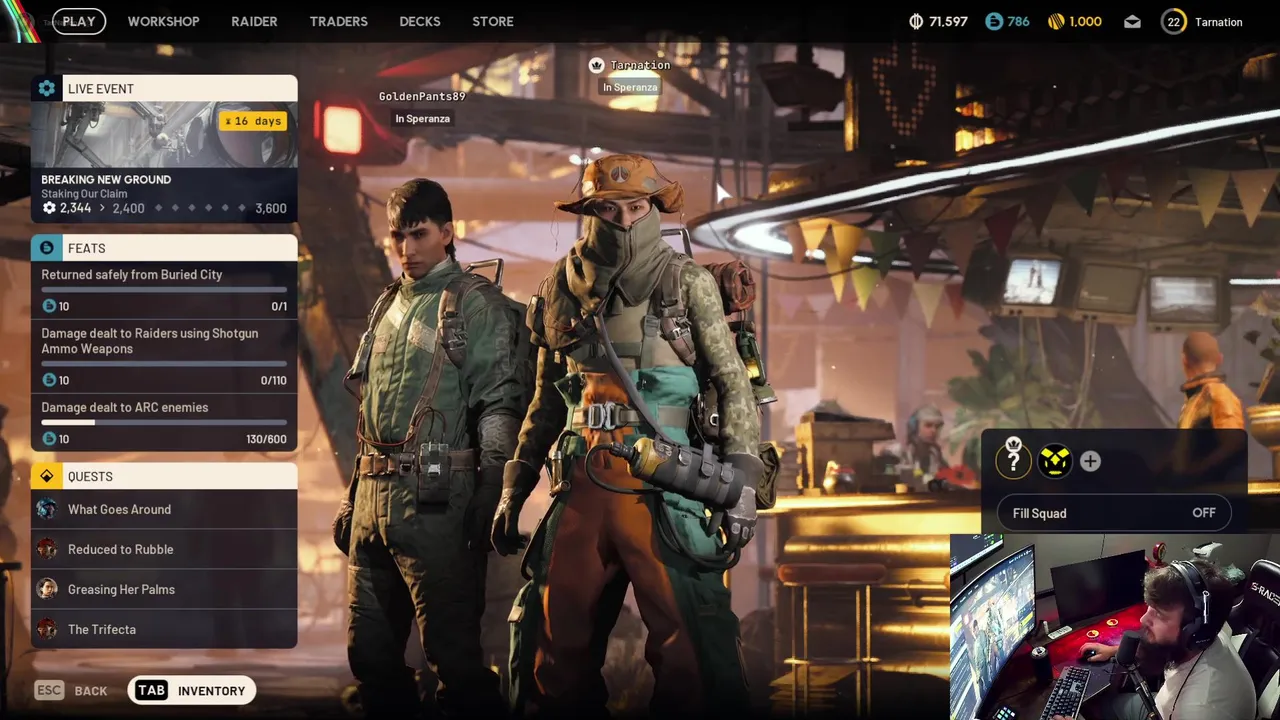Click the ARC enemies progress bar
The width and height of the screenshot is (1280, 720).
tap(164, 422)
